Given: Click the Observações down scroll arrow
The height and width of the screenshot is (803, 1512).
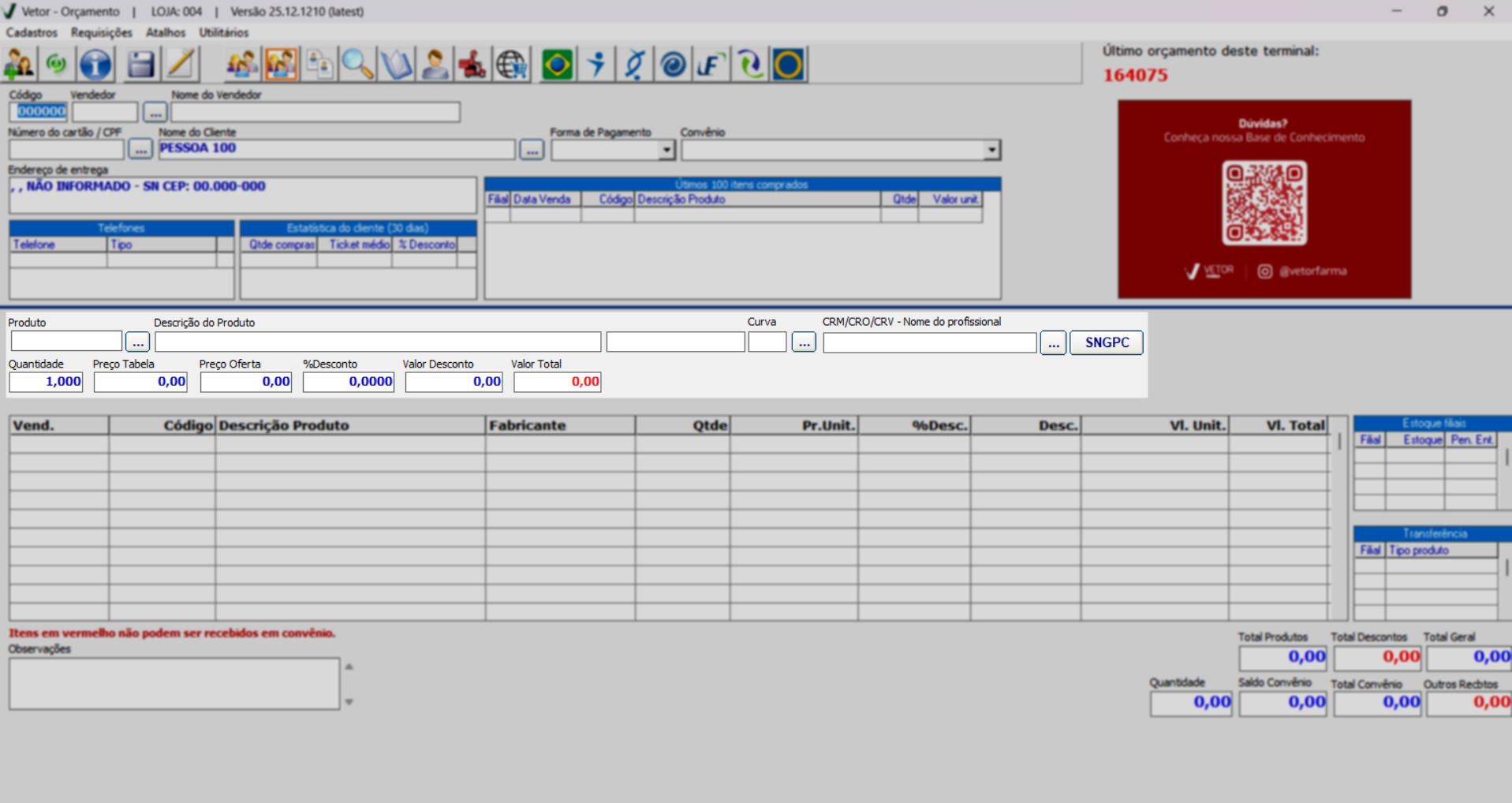Looking at the screenshot, I should [x=349, y=701].
